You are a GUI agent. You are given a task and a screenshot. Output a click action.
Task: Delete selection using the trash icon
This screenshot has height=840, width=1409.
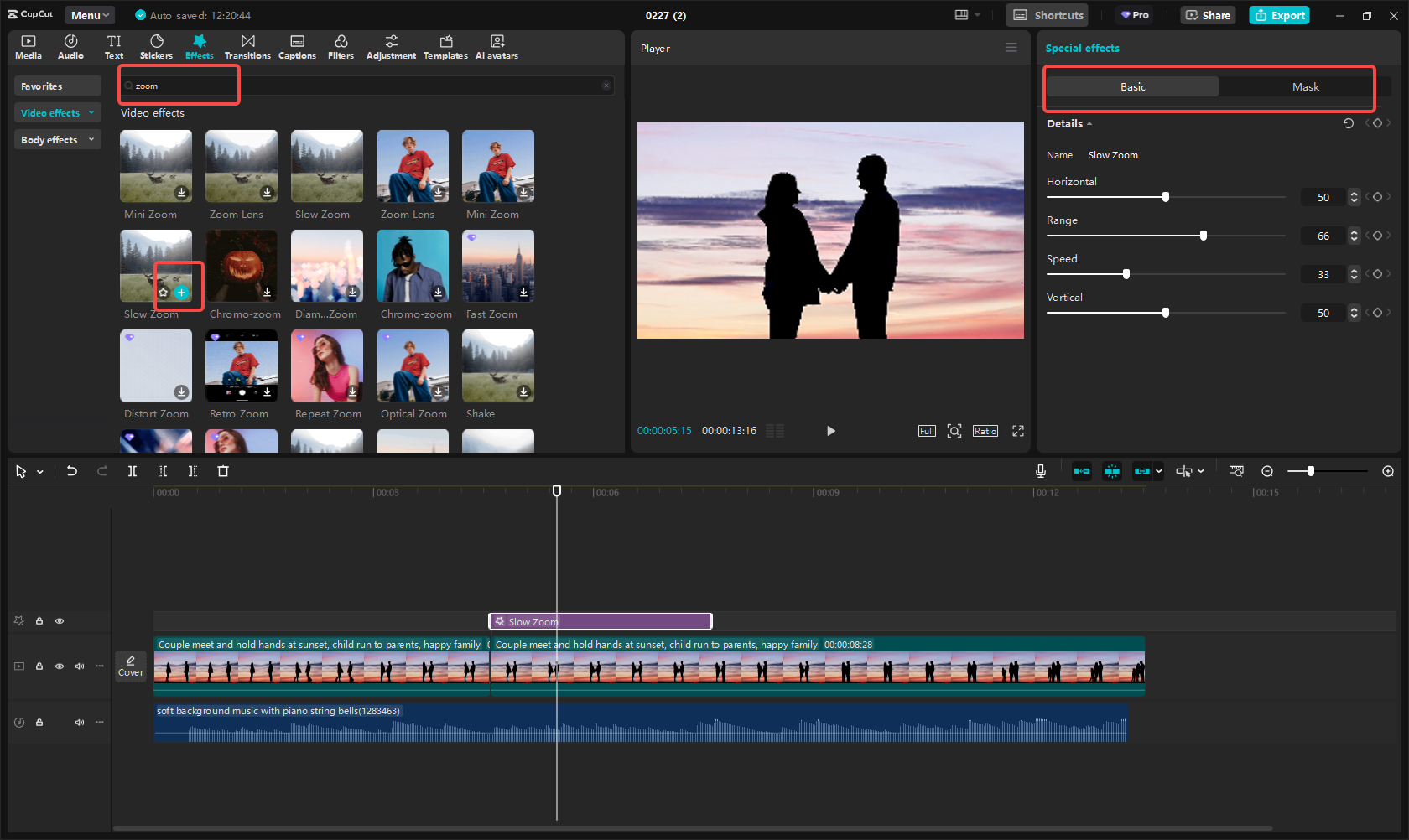[x=222, y=471]
